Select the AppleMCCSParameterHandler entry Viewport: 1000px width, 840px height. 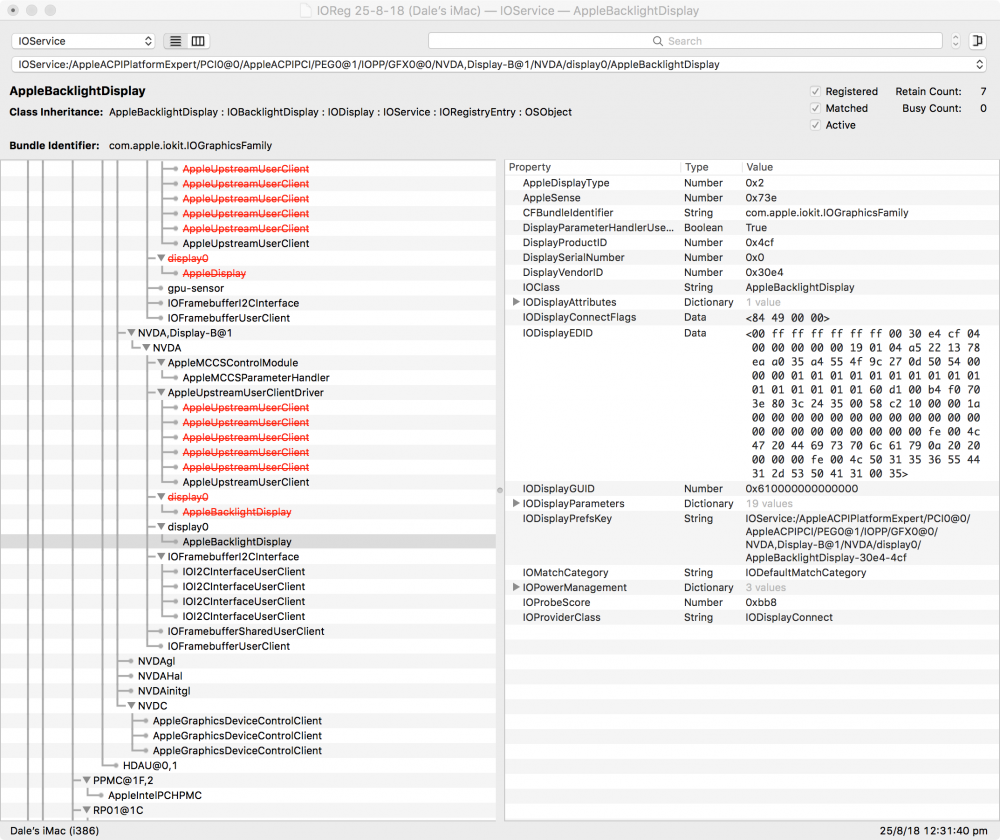[x=256, y=378]
